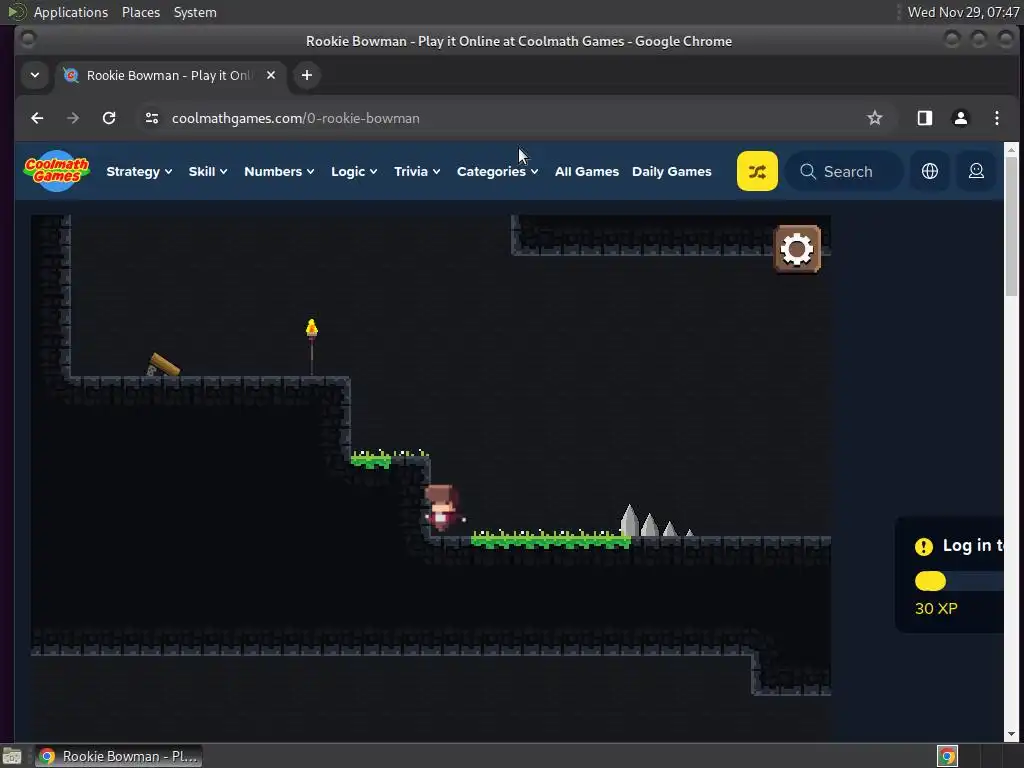The image size is (1024, 768).
Task: Open the tab search dropdown arrow
Action: click(35, 75)
